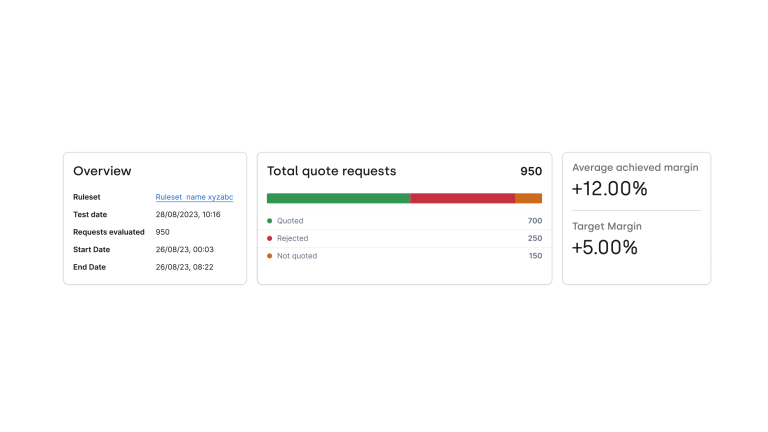768x432 pixels.
Task: Click the Quoted count 700
Action: 535,221
